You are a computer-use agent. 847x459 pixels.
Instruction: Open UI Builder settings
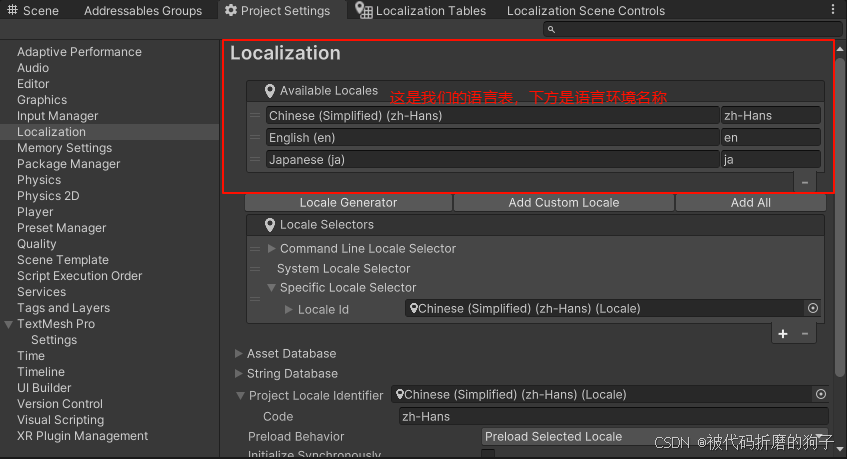pyautogui.click(x=44, y=388)
